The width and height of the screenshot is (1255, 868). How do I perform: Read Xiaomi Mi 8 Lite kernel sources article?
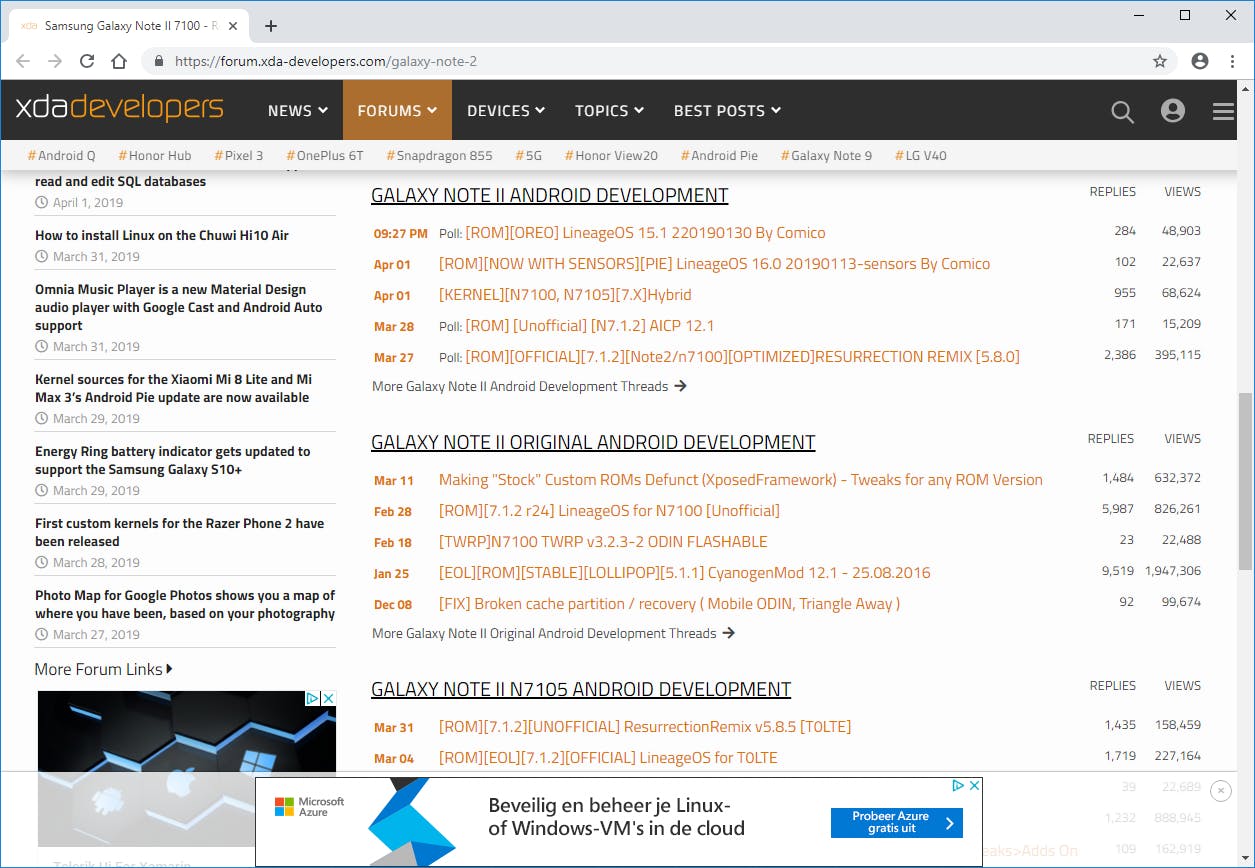[173, 388]
